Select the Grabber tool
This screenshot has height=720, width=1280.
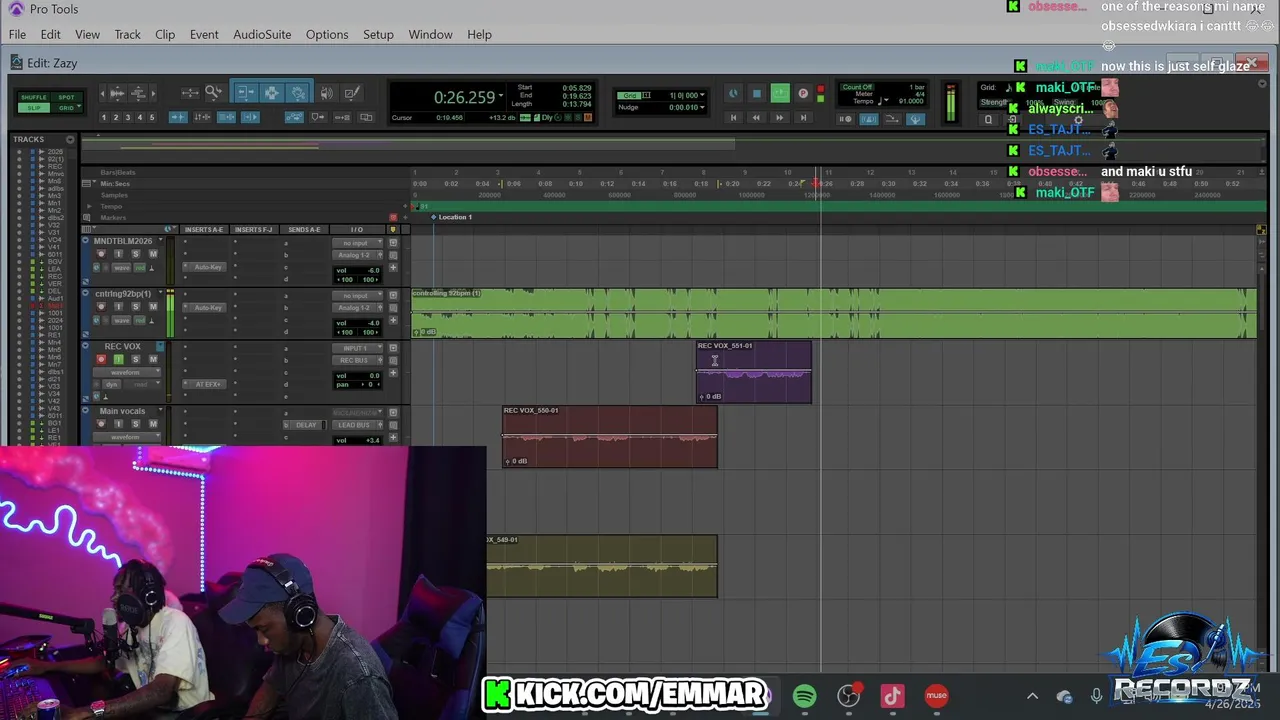tap(298, 92)
